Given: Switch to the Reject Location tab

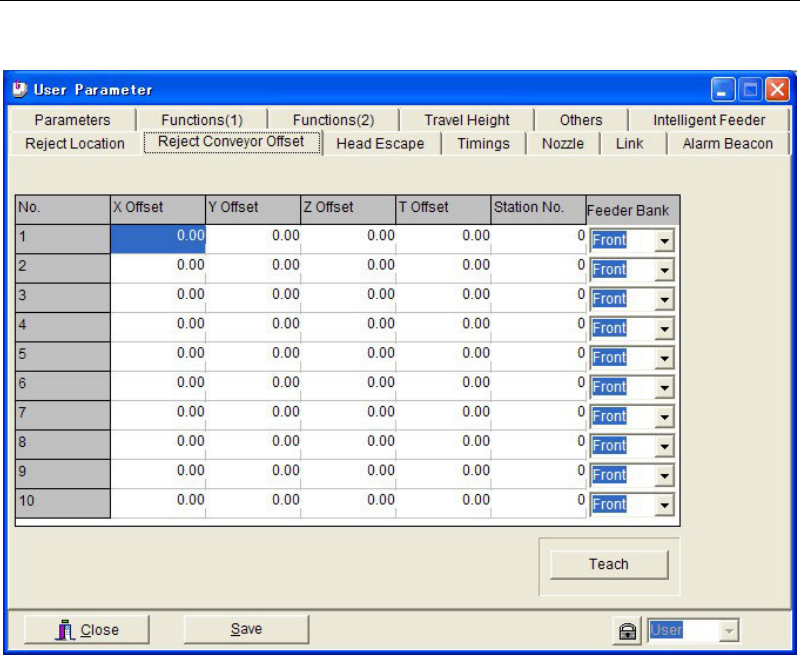Looking at the screenshot, I should tap(75, 144).
